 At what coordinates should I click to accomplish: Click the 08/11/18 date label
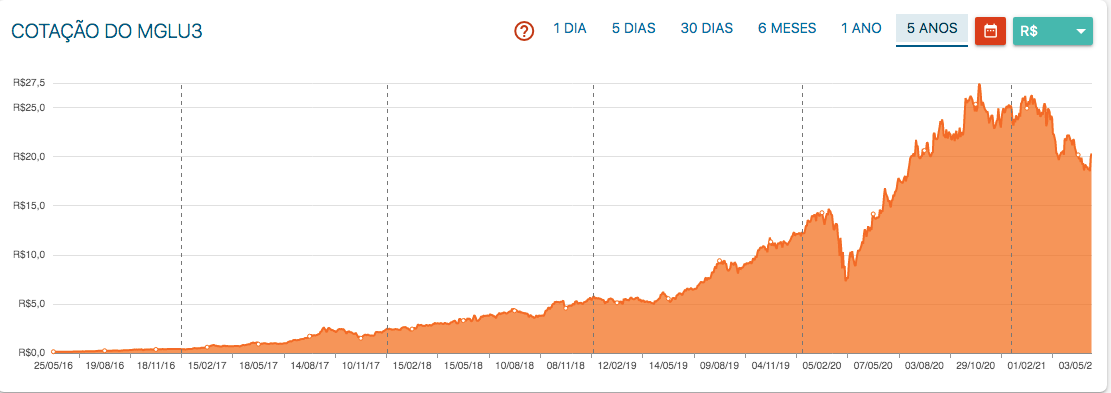coord(565,367)
